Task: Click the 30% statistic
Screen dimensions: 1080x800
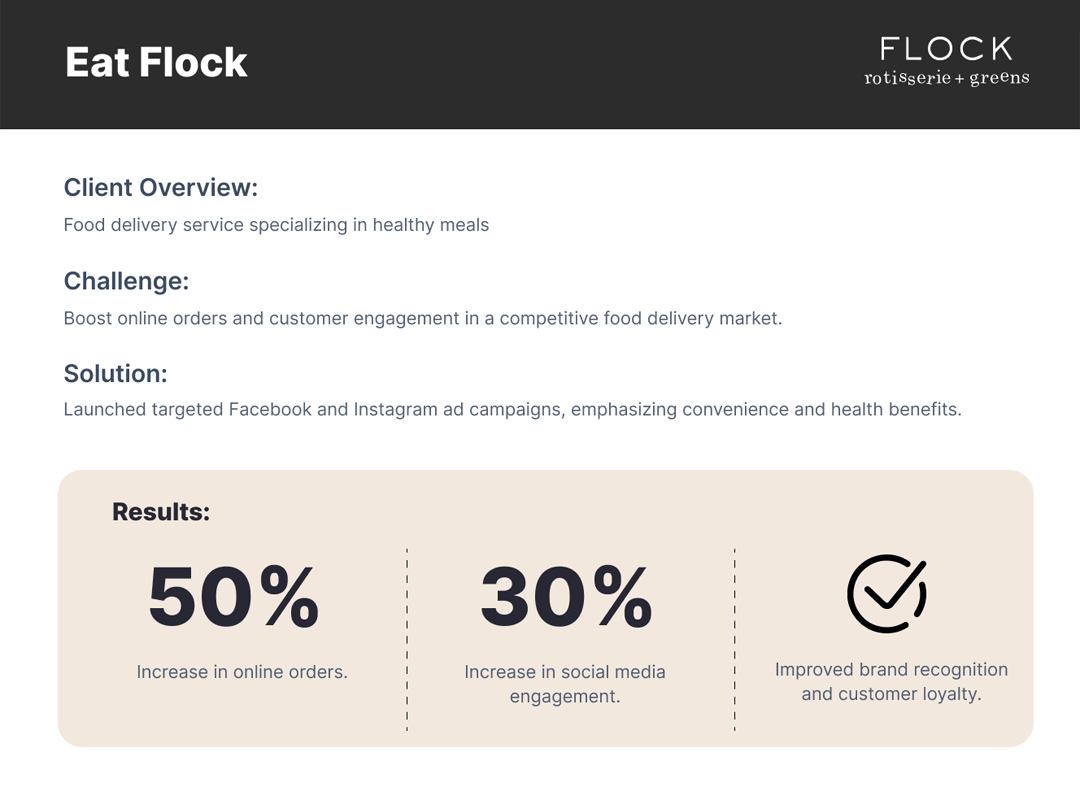Action: pos(566,597)
